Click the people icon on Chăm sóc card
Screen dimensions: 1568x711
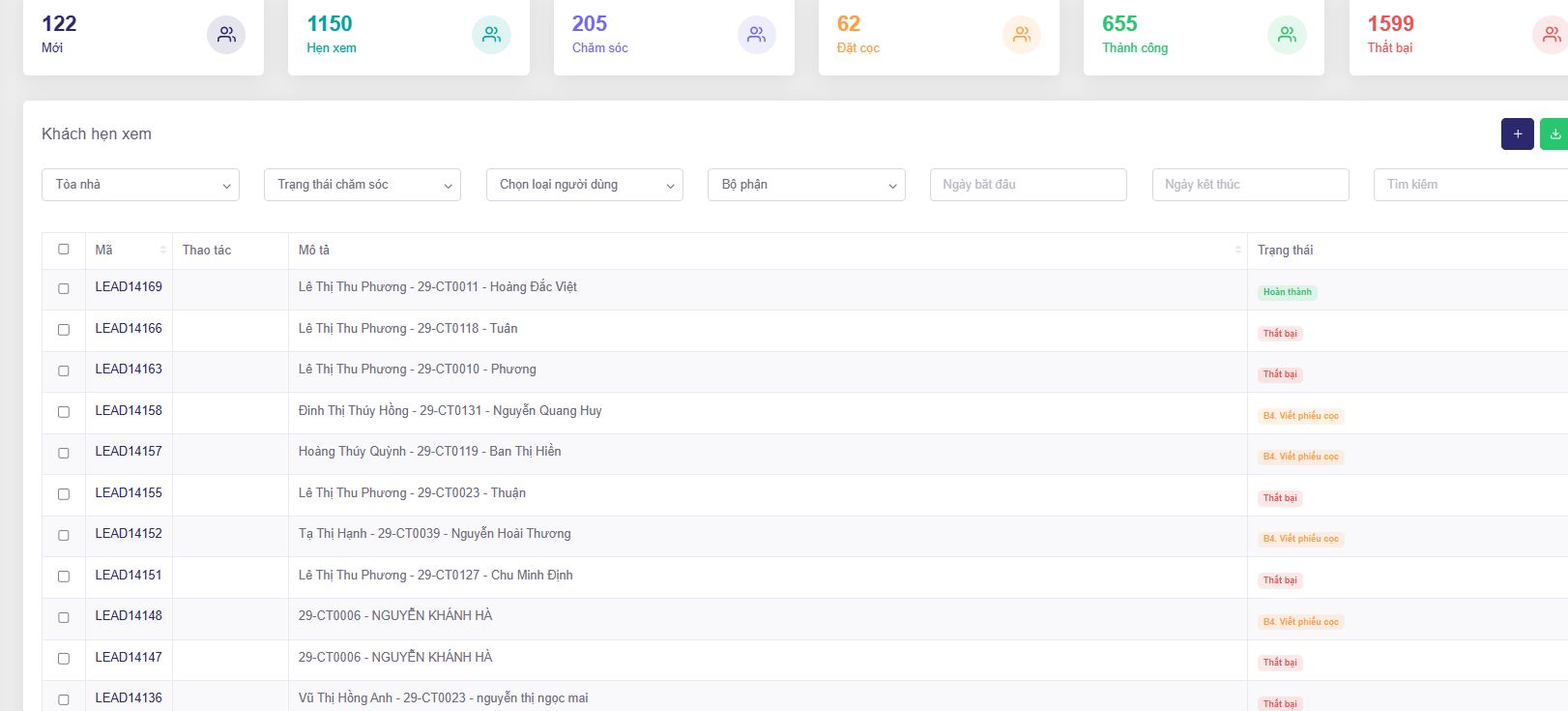pyautogui.click(x=756, y=35)
